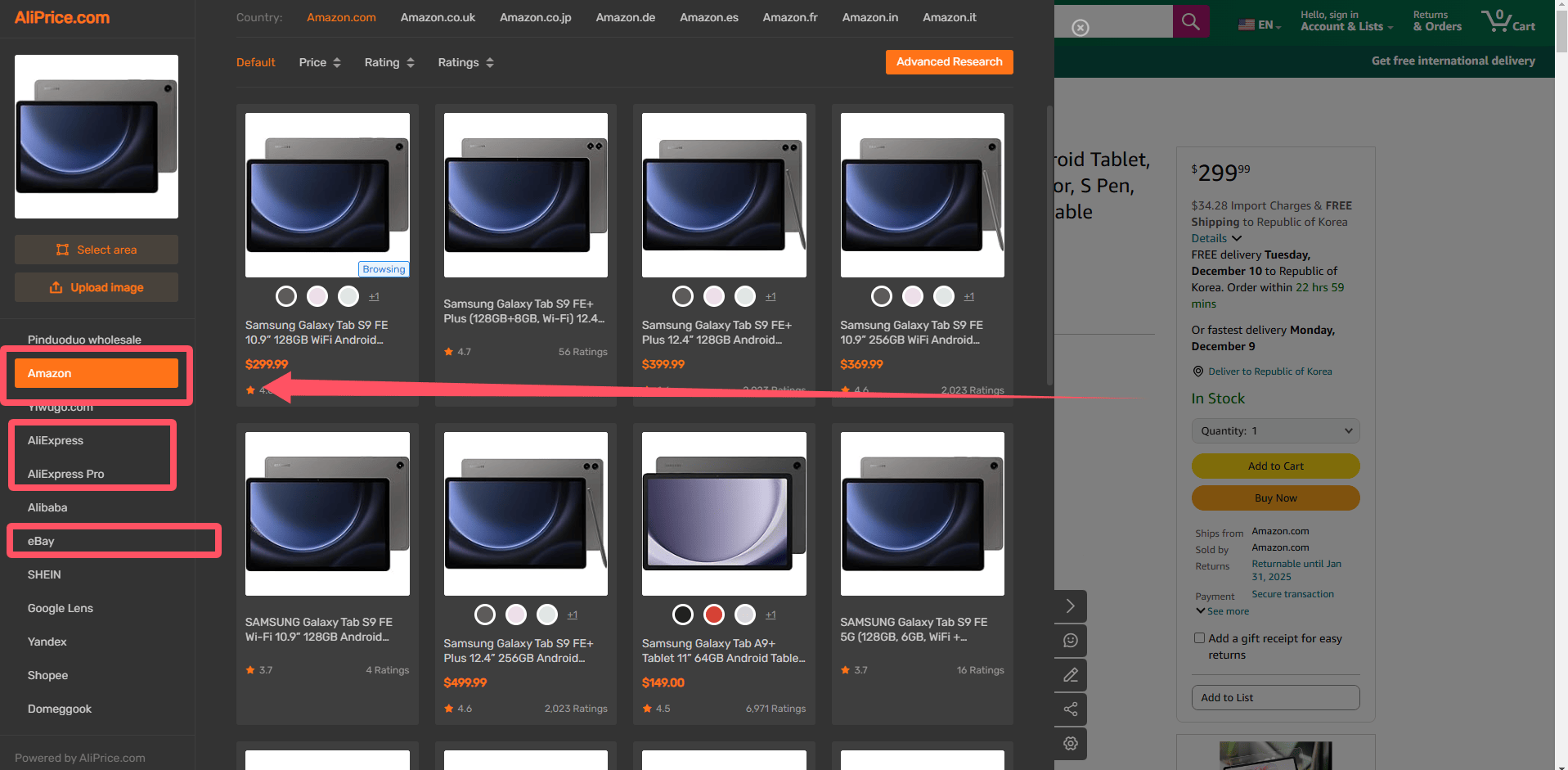Click the settings gear icon in the side toolbar
This screenshot has width=1568, height=770.
(x=1071, y=743)
